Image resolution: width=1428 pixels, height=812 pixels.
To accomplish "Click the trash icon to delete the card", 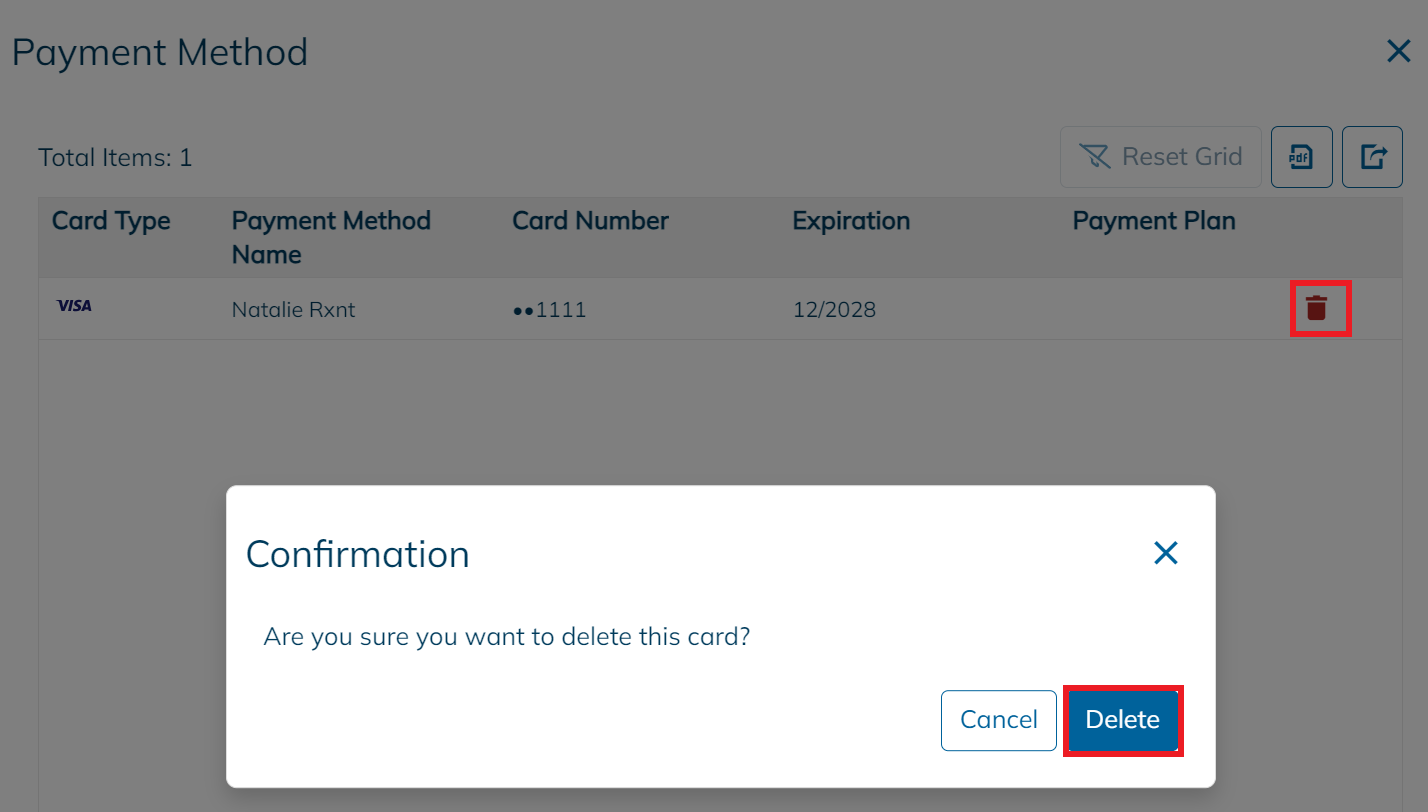I will point(1317,308).
